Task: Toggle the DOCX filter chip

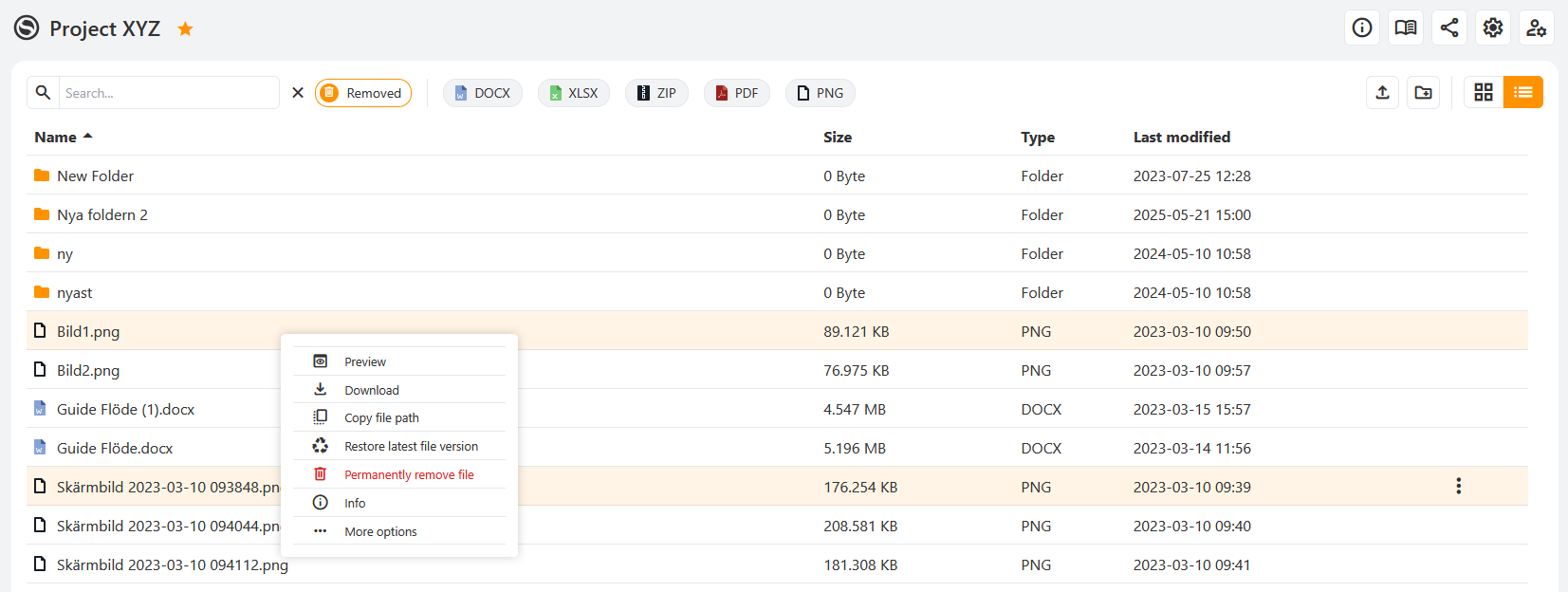Action: [x=483, y=93]
